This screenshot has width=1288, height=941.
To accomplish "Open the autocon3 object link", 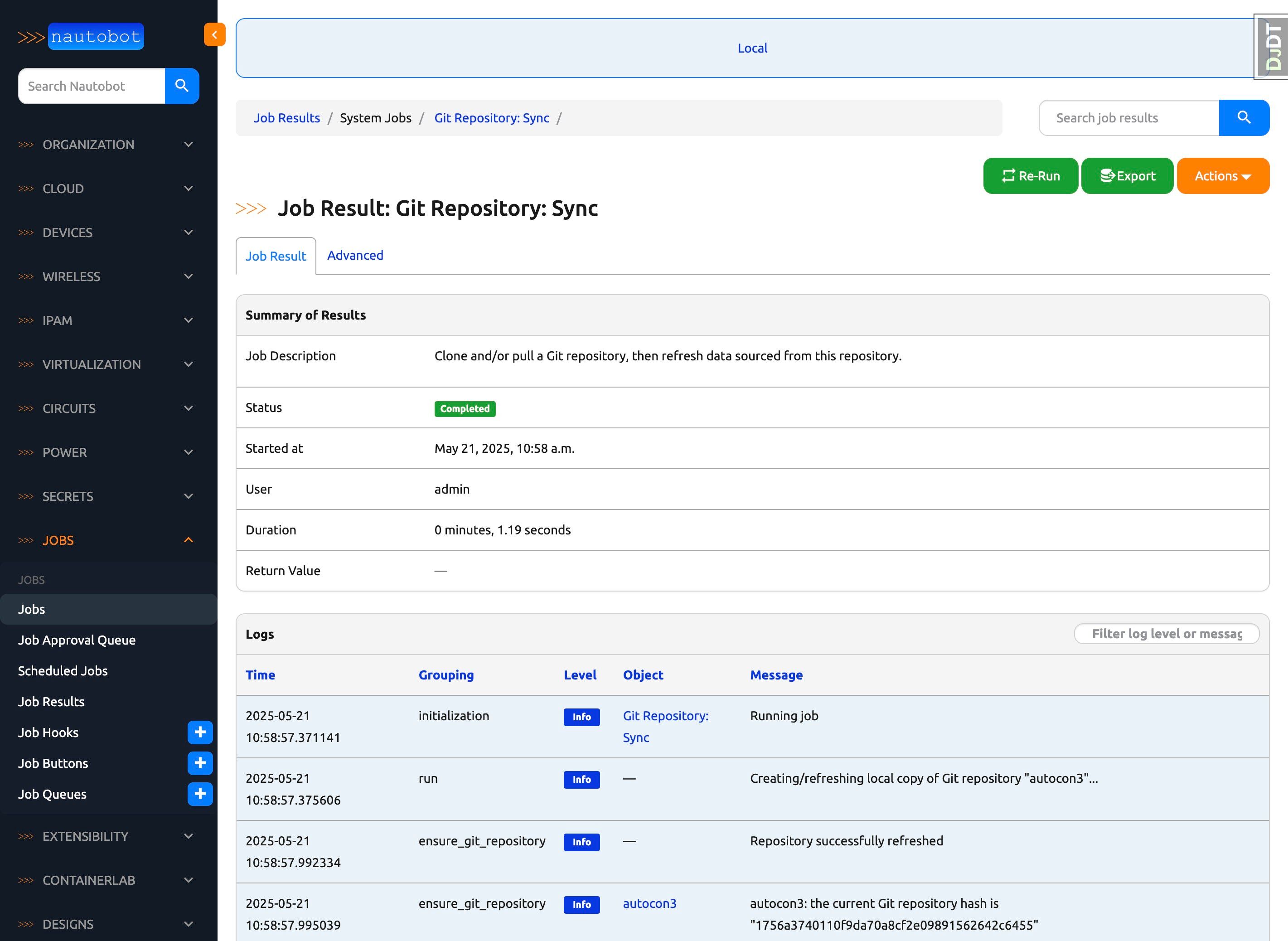I will tap(649, 903).
